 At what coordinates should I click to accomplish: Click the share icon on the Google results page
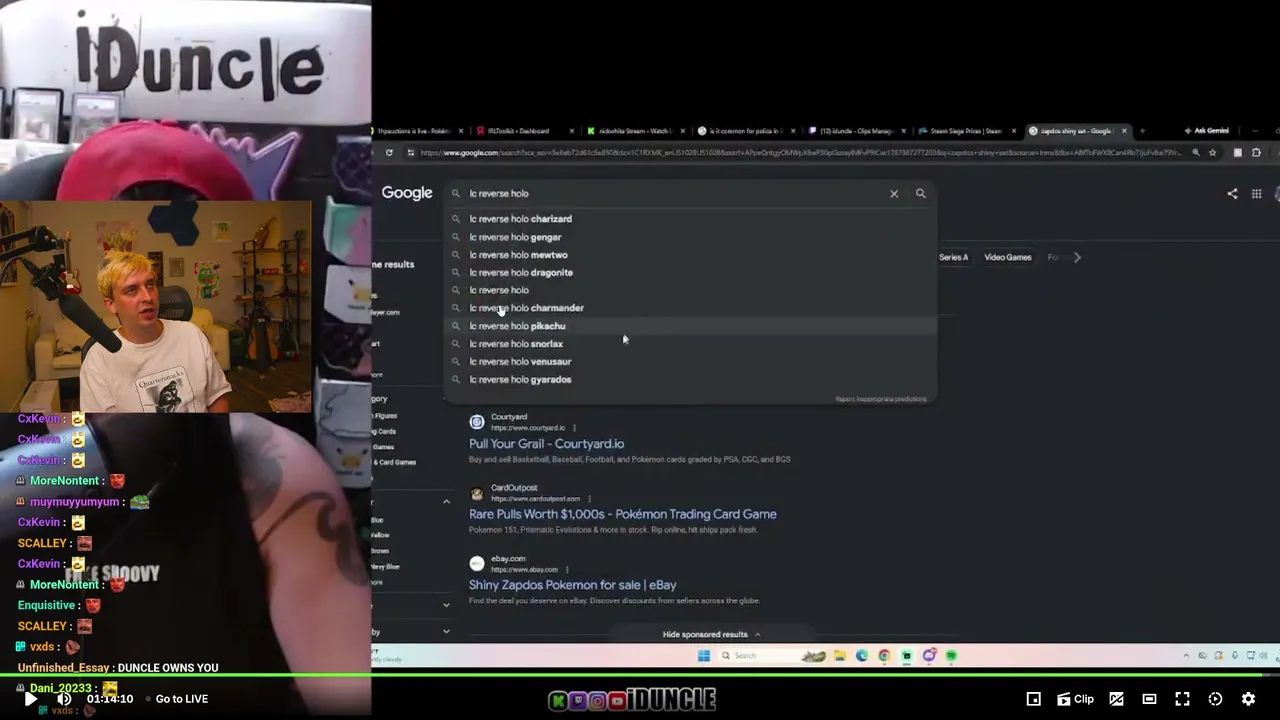(x=1232, y=194)
